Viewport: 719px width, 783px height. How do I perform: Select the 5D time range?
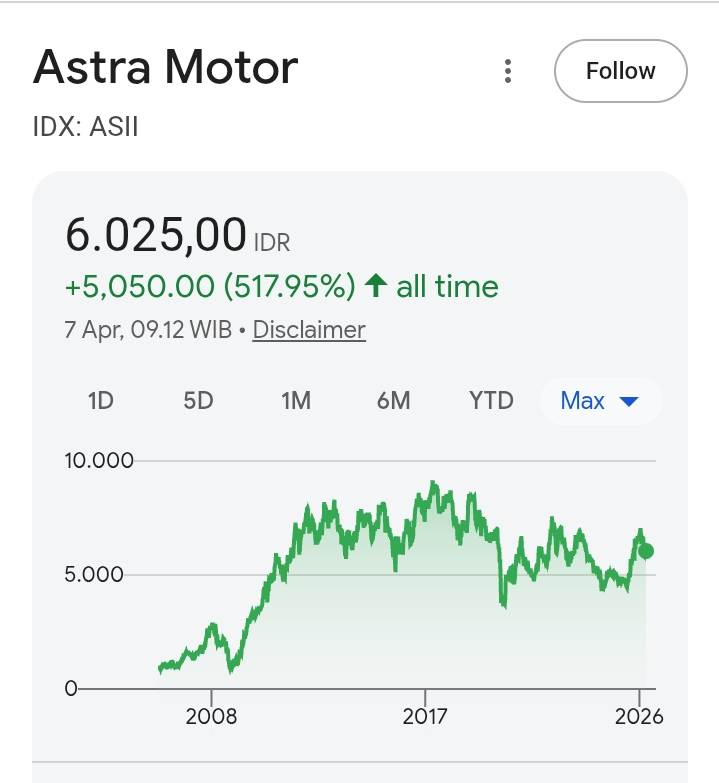tap(198, 401)
